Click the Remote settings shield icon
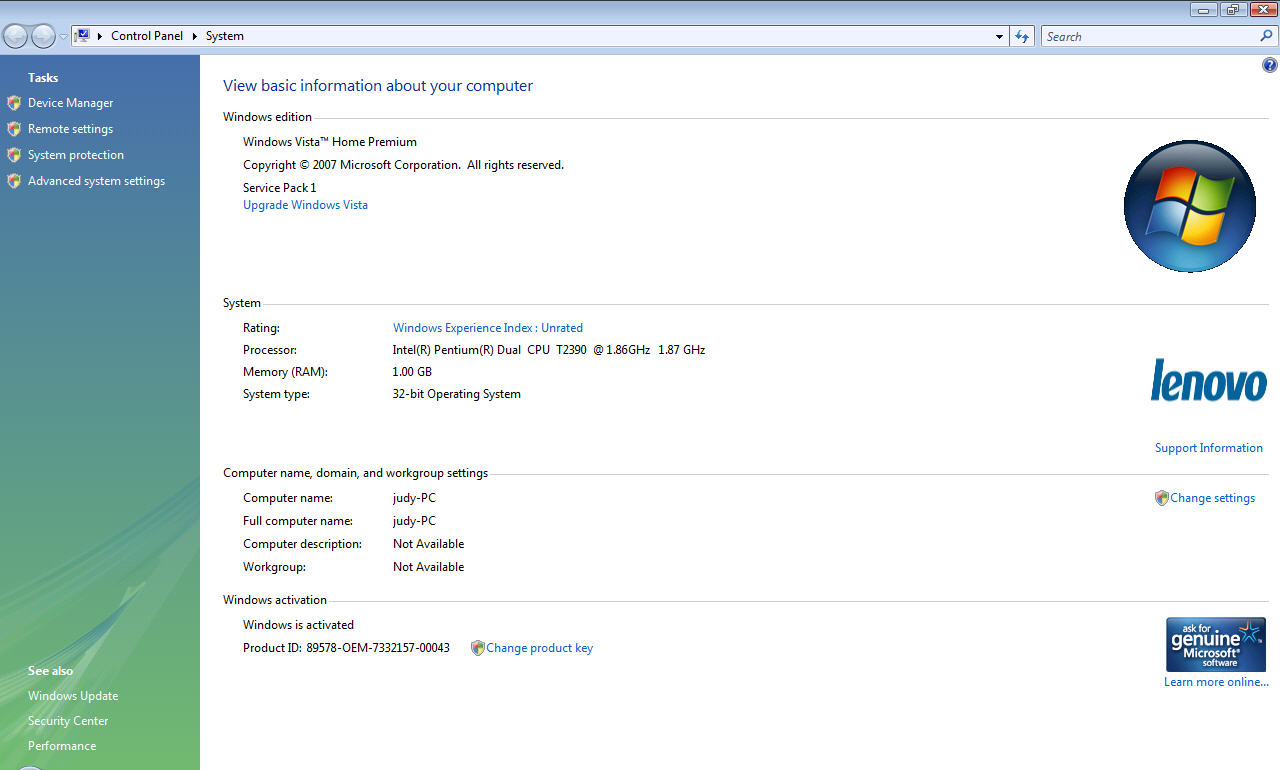 14,129
